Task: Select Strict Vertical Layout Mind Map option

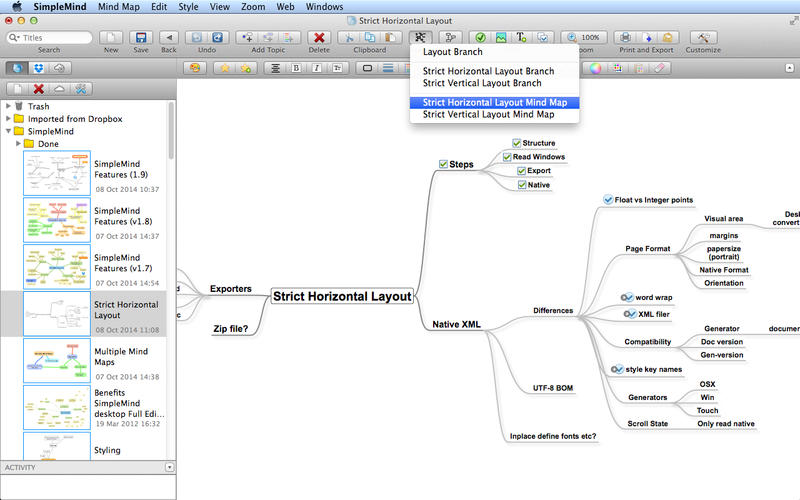Action: tap(488, 115)
